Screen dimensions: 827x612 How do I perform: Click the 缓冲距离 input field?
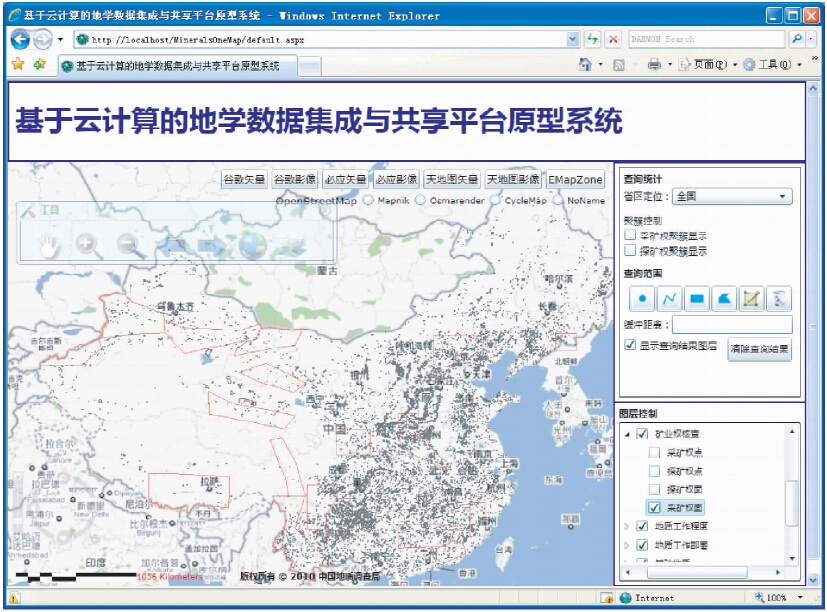click(732, 324)
